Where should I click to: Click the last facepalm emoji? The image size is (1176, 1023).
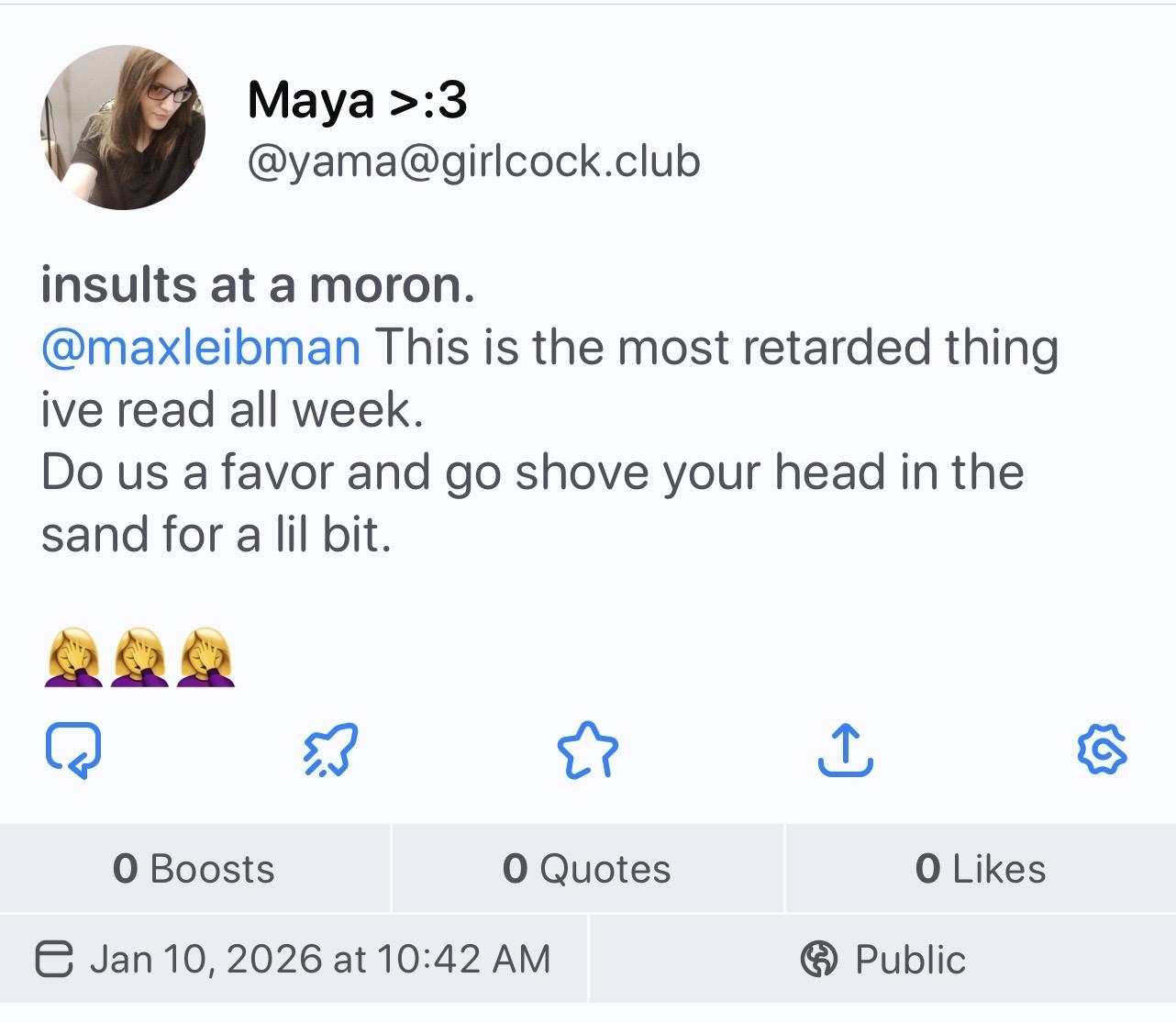click(207, 657)
